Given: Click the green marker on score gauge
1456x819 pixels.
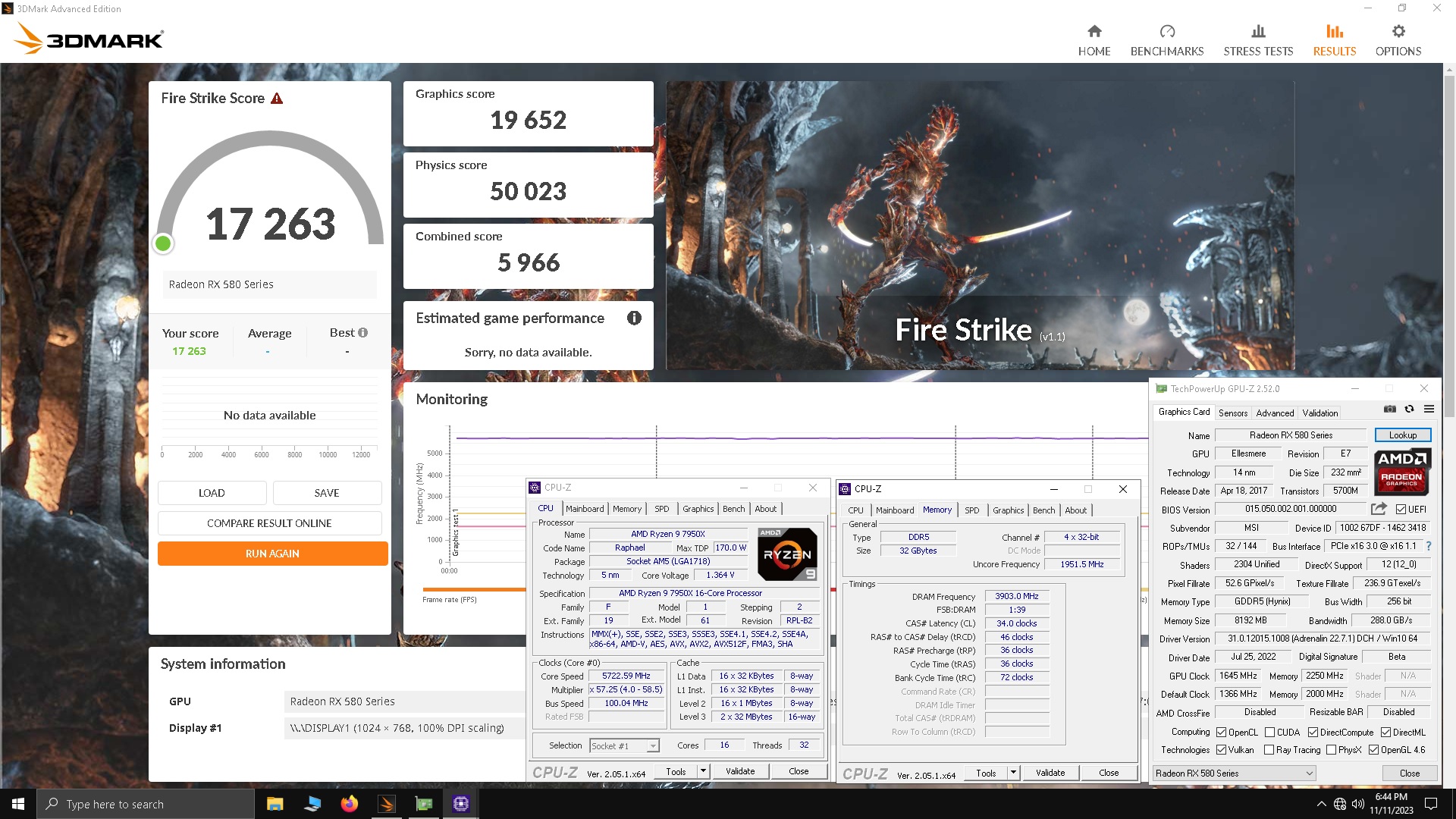Looking at the screenshot, I should [x=162, y=243].
